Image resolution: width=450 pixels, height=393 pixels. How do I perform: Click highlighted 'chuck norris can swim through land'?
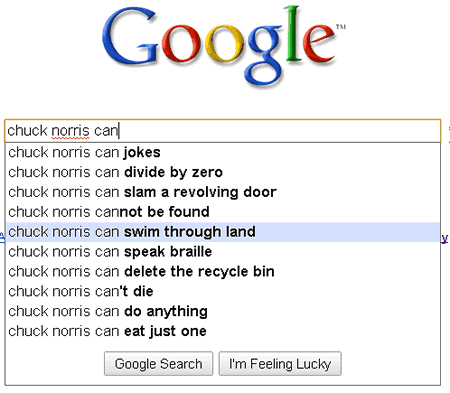point(223,232)
